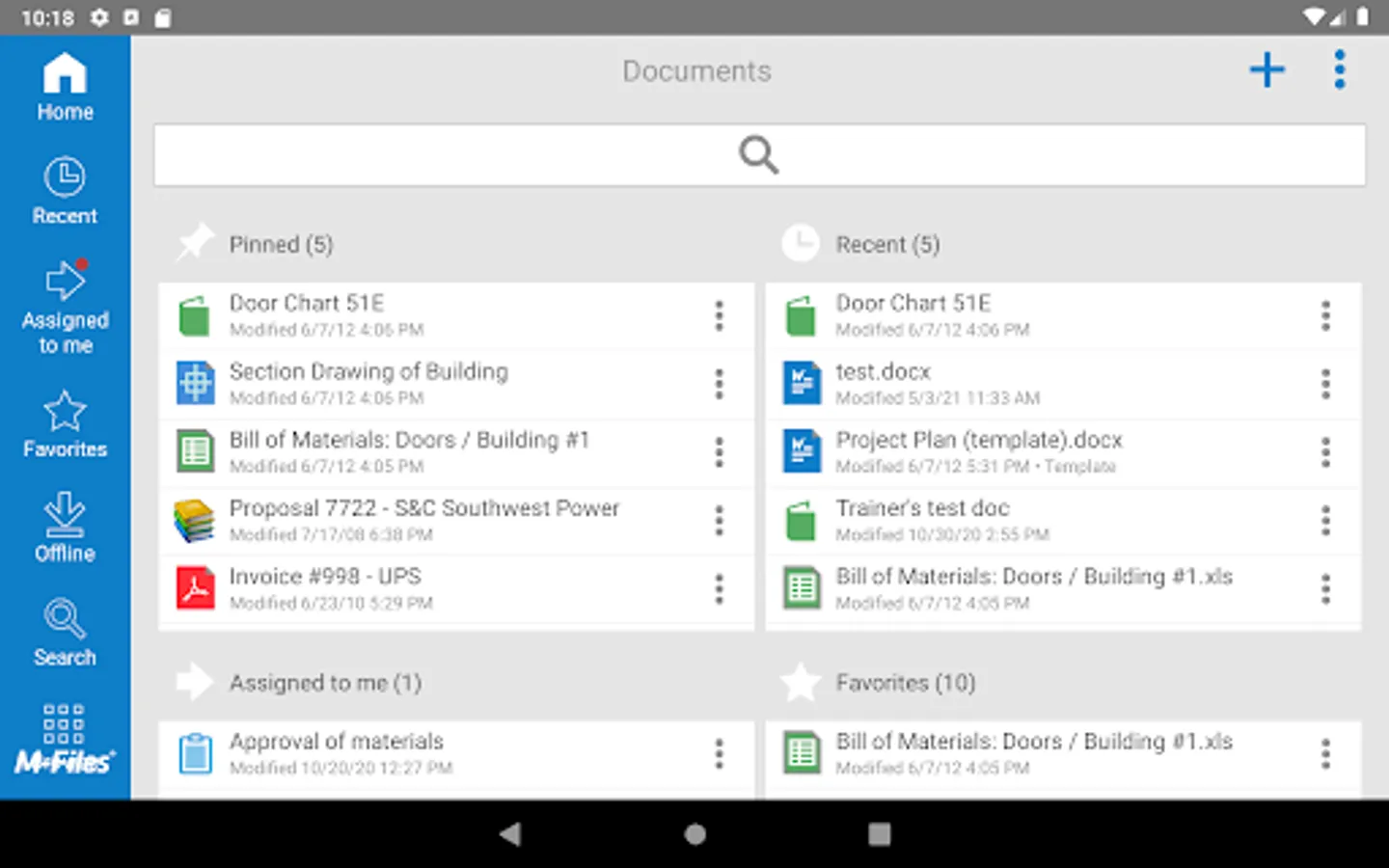Tap the clock icon beside Recent (5)
This screenshot has width=1389, height=868.
pyautogui.click(x=801, y=243)
